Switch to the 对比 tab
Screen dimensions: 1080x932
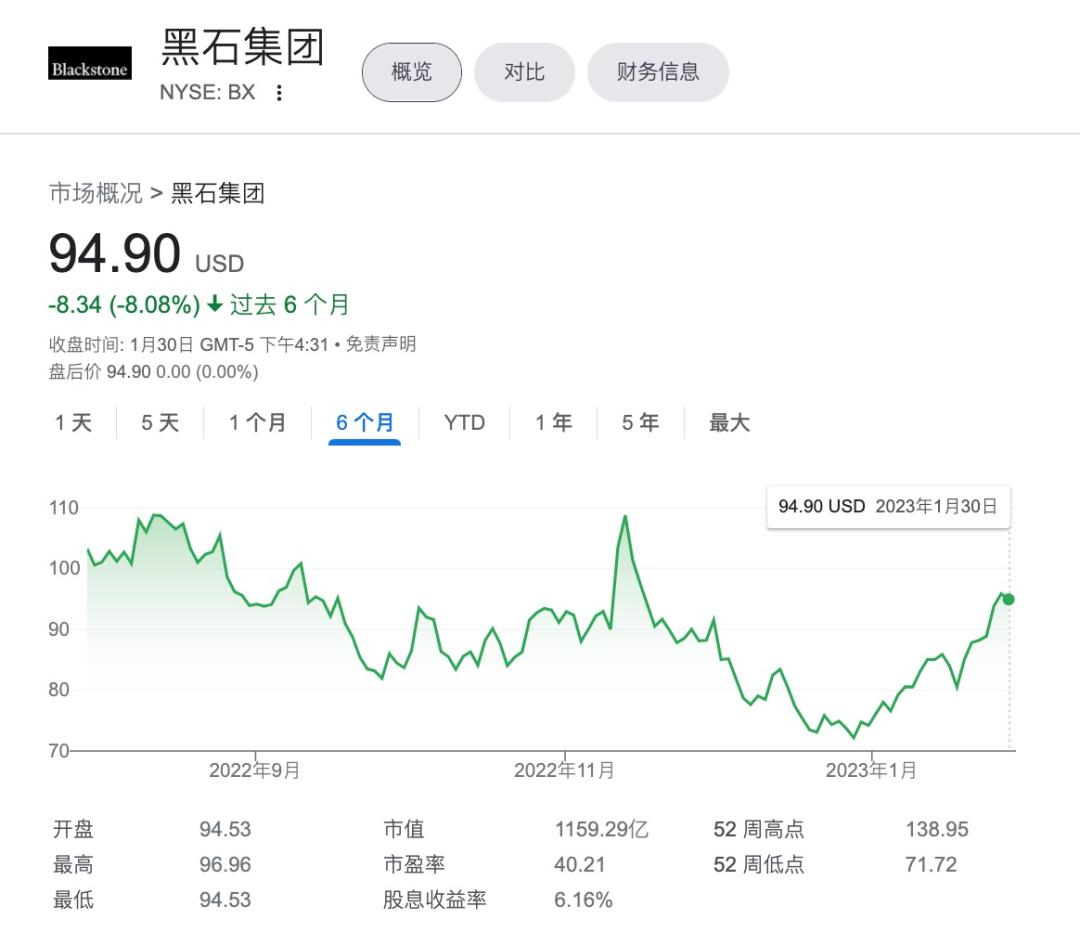pyautogui.click(x=524, y=71)
